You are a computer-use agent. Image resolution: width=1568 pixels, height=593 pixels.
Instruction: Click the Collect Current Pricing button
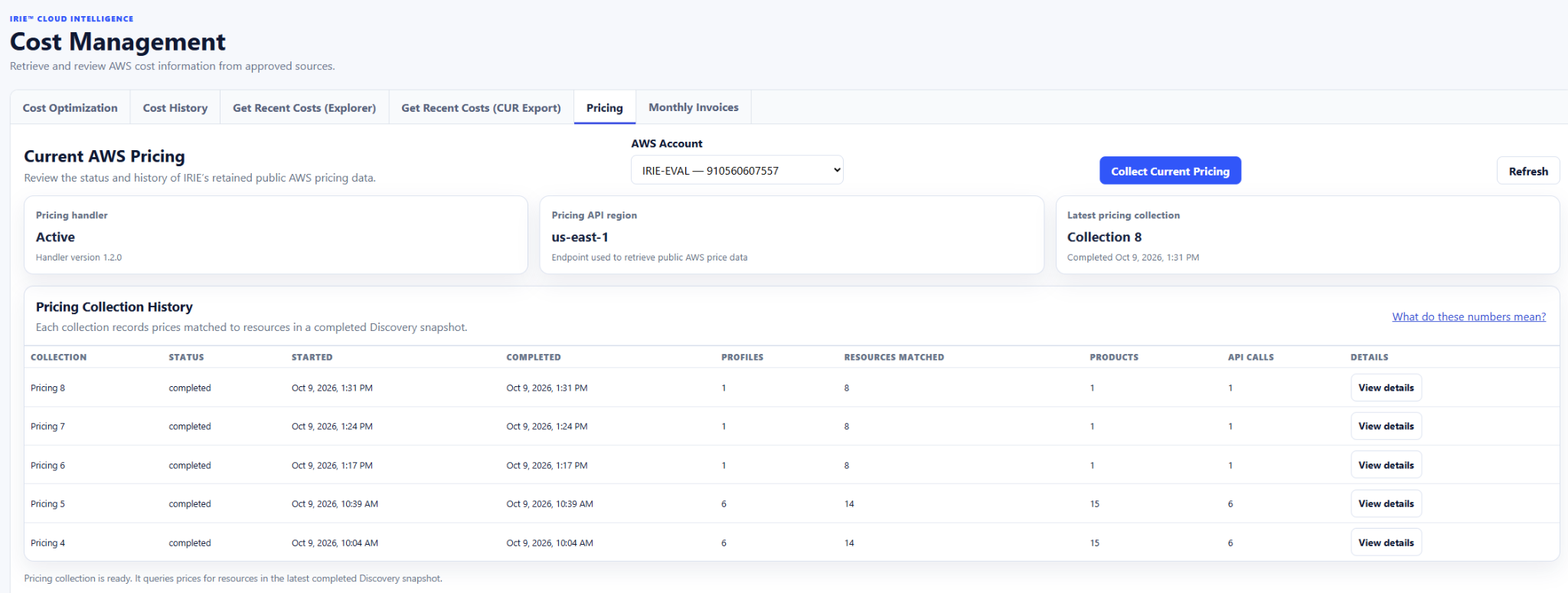click(1171, 171)
